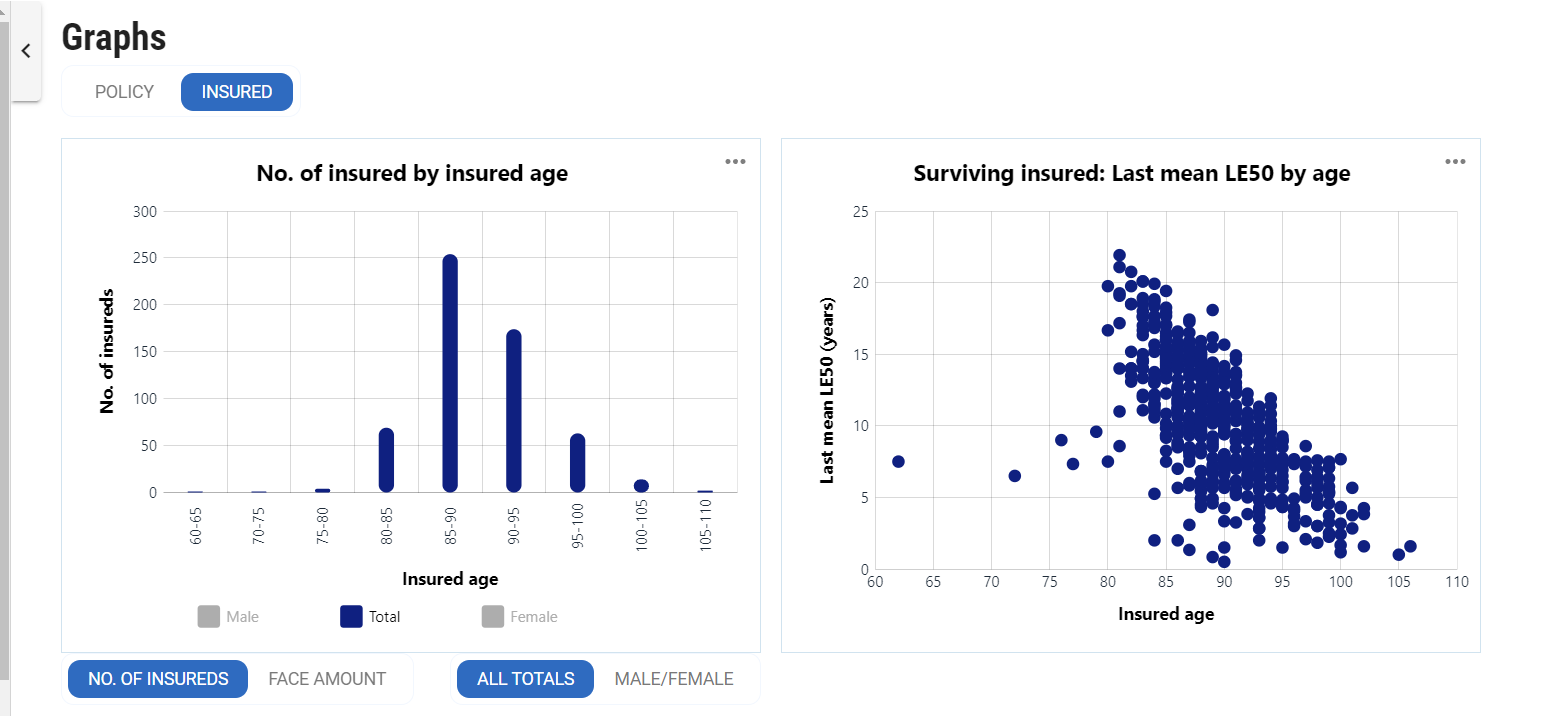1547x716 pixels.
Task: Toggle the Female legend swatch
Action: (x=493, y=617)
